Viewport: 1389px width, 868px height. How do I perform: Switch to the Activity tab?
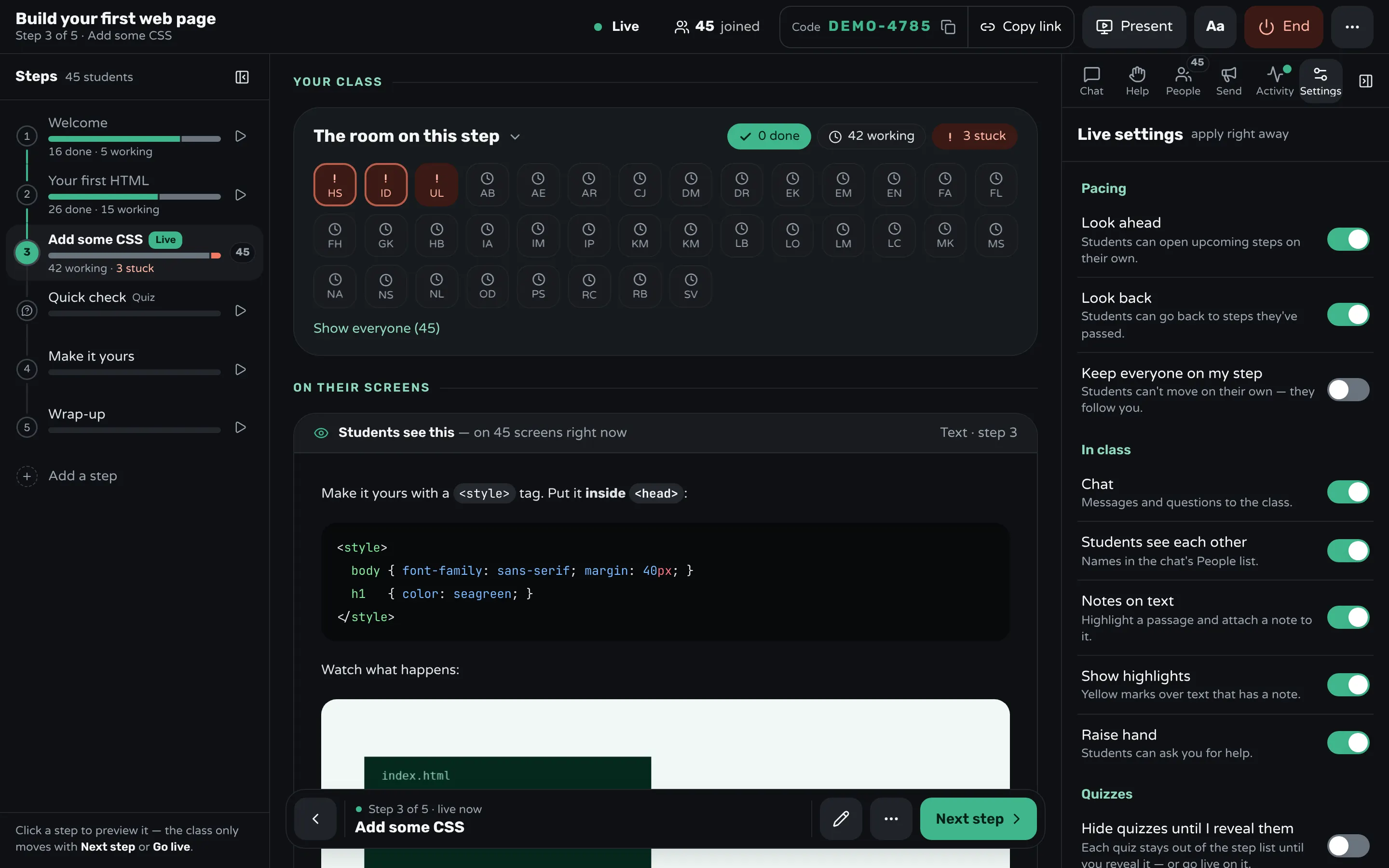[x=1274, y=81]
